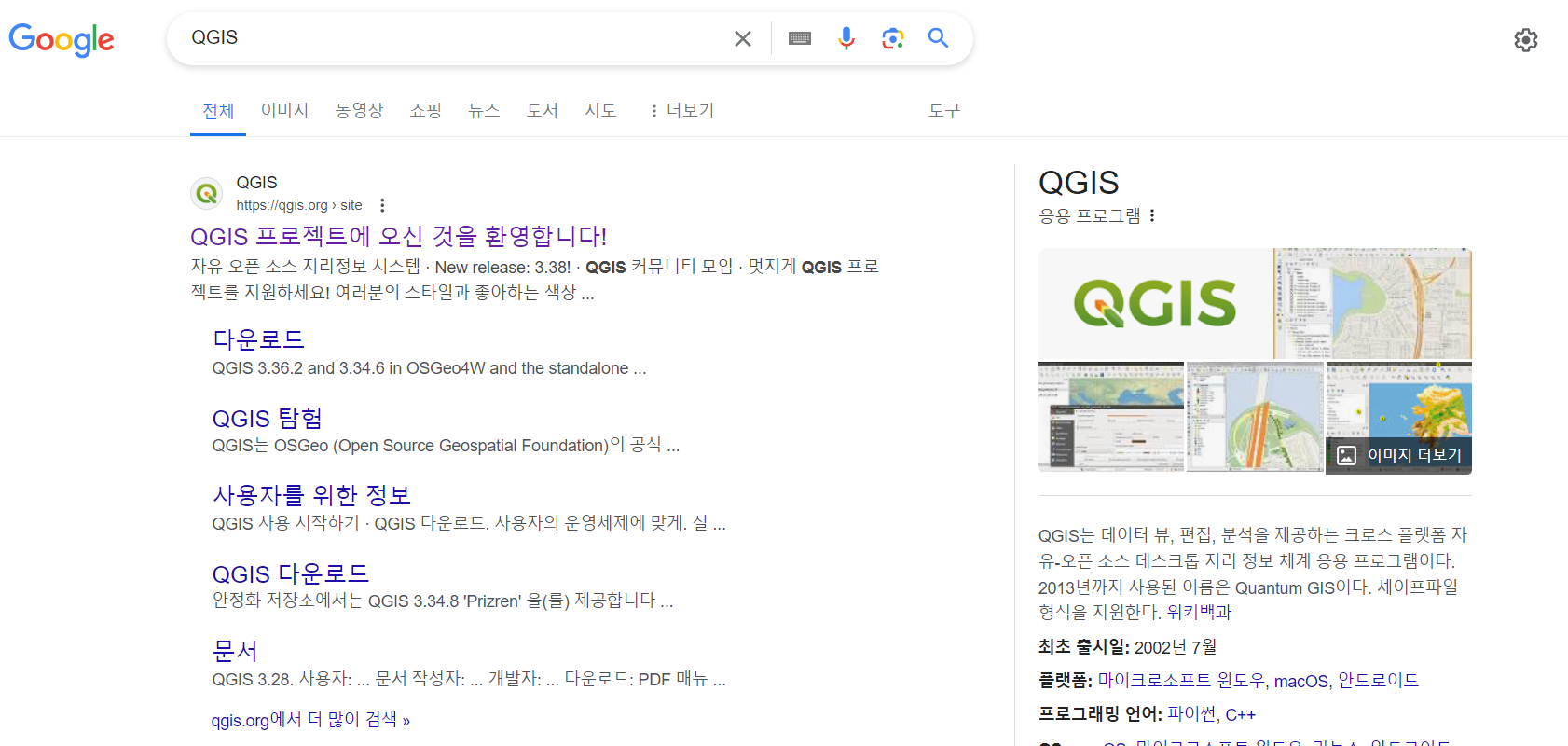Image resolution: width=1568 pixels, height=746 pixels.
Task: Open the QGIS 다운로드 sitelink
Action: [x=291, y=573]
